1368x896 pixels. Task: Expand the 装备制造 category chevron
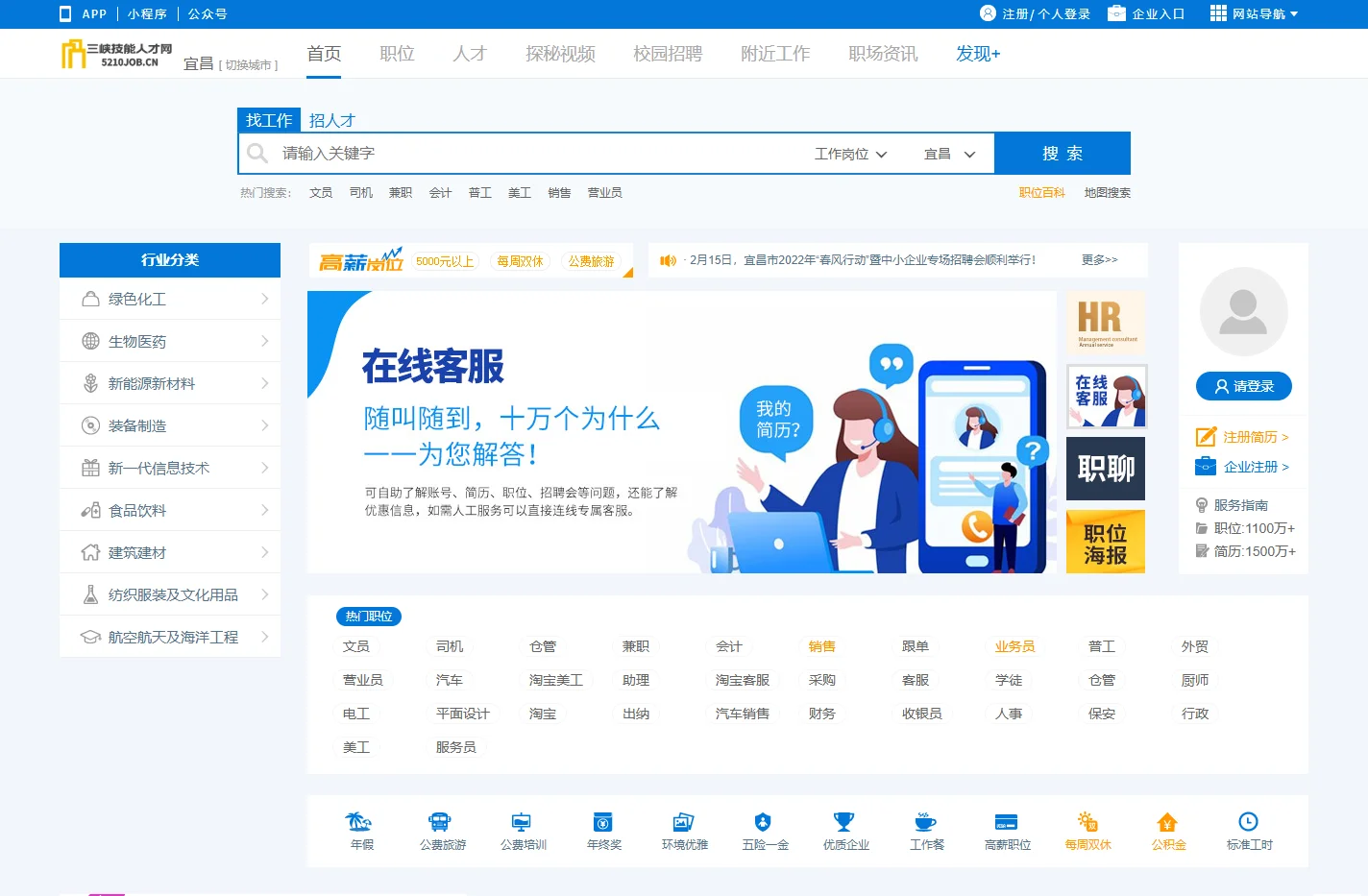(265, 425)
